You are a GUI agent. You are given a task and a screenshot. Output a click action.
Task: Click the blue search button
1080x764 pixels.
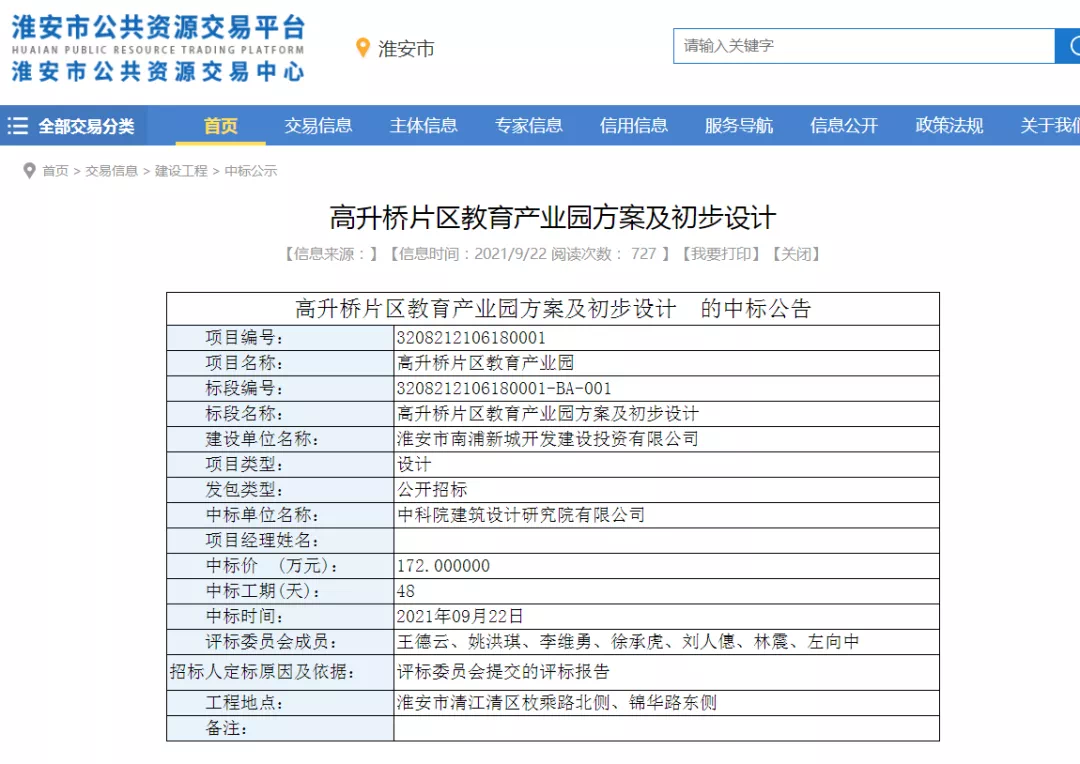tap(1068, 46)
